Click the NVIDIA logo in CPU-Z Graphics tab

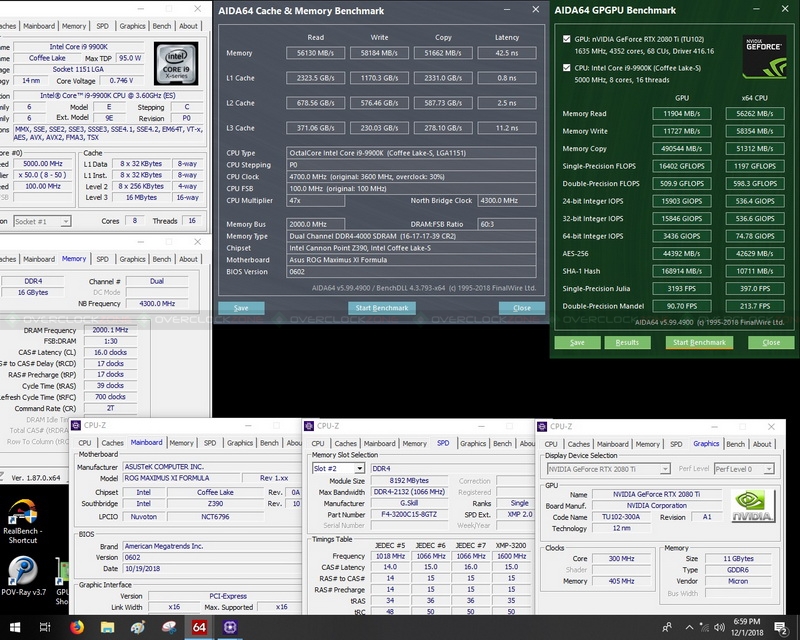click(x=753, y=506)
